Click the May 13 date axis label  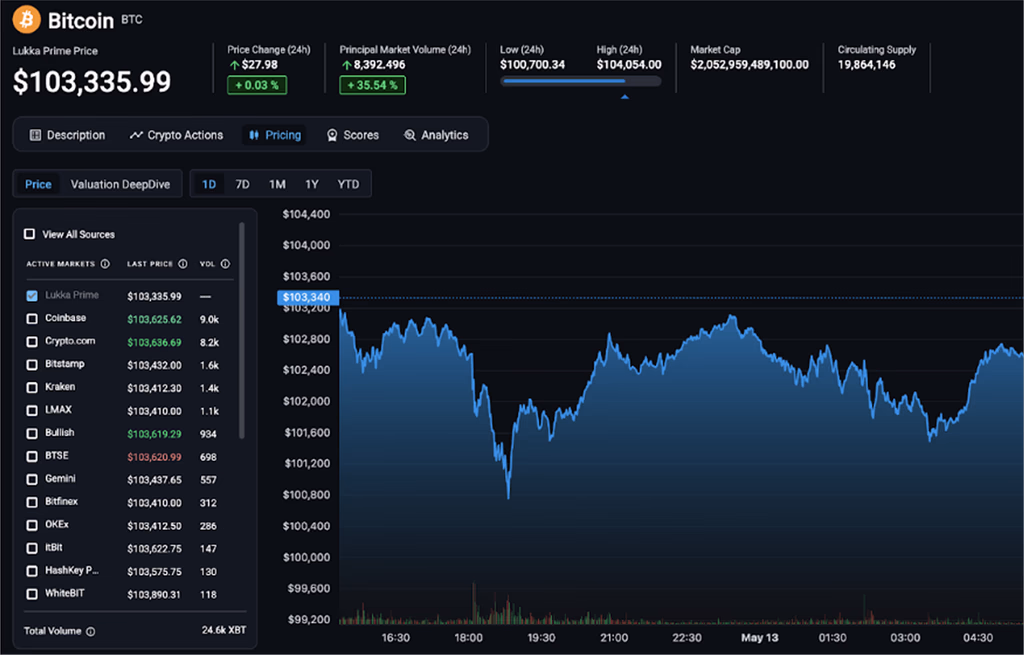pyautogui.click(x=760, y=637)
